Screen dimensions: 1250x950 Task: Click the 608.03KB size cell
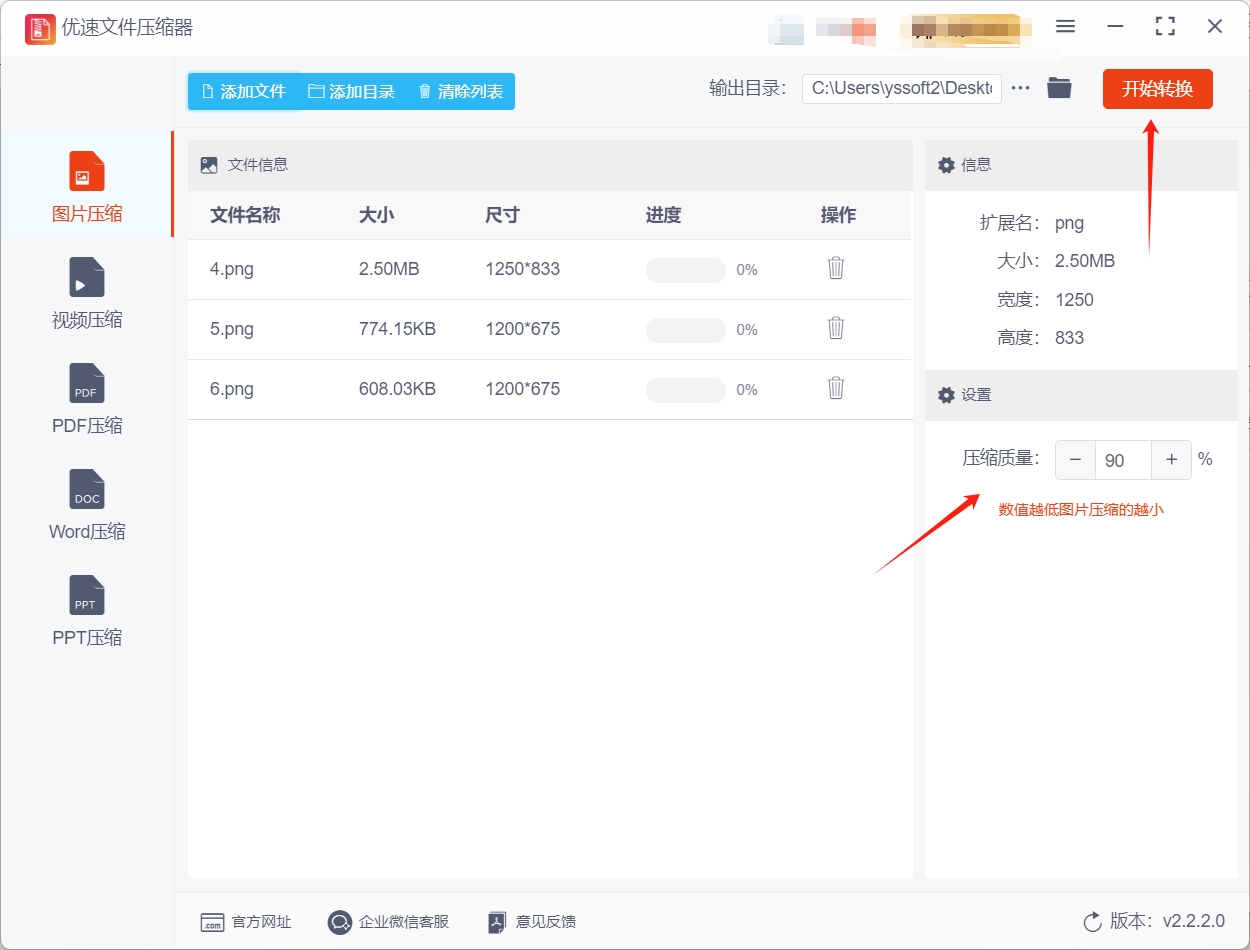(397, 389)
